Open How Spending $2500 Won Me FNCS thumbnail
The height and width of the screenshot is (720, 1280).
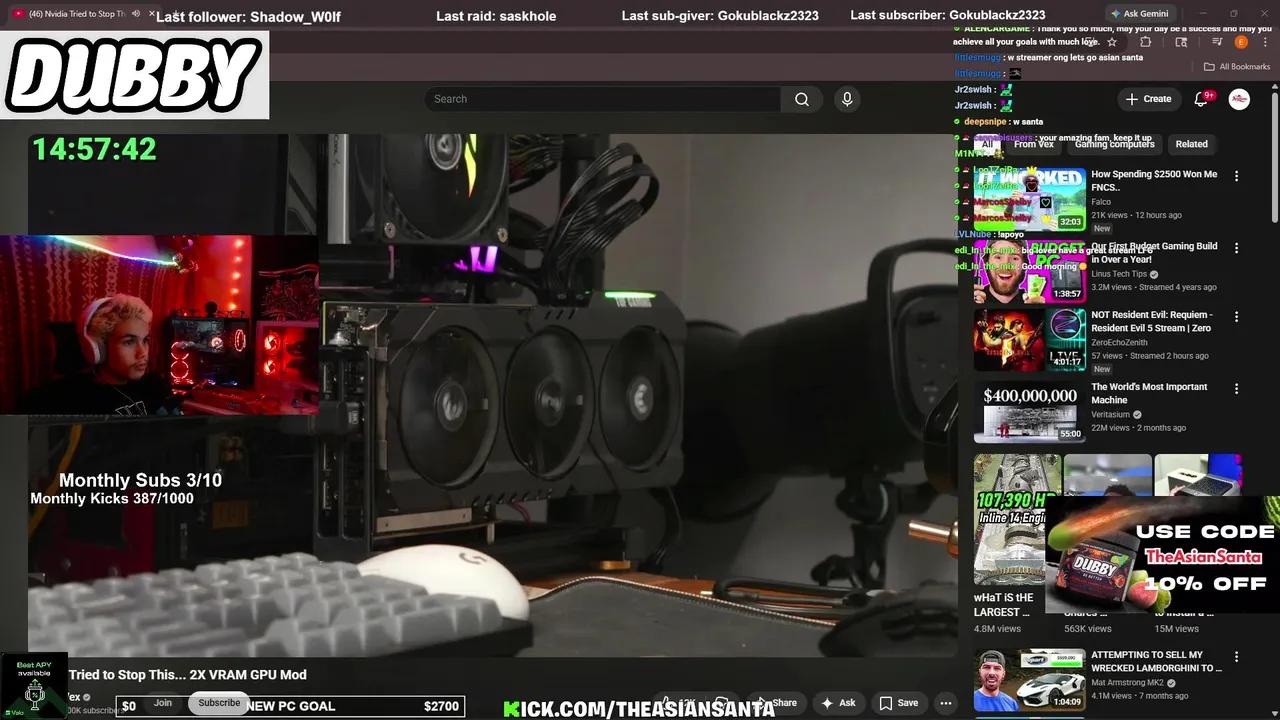pyautogui.click(x=1030, y=199)
